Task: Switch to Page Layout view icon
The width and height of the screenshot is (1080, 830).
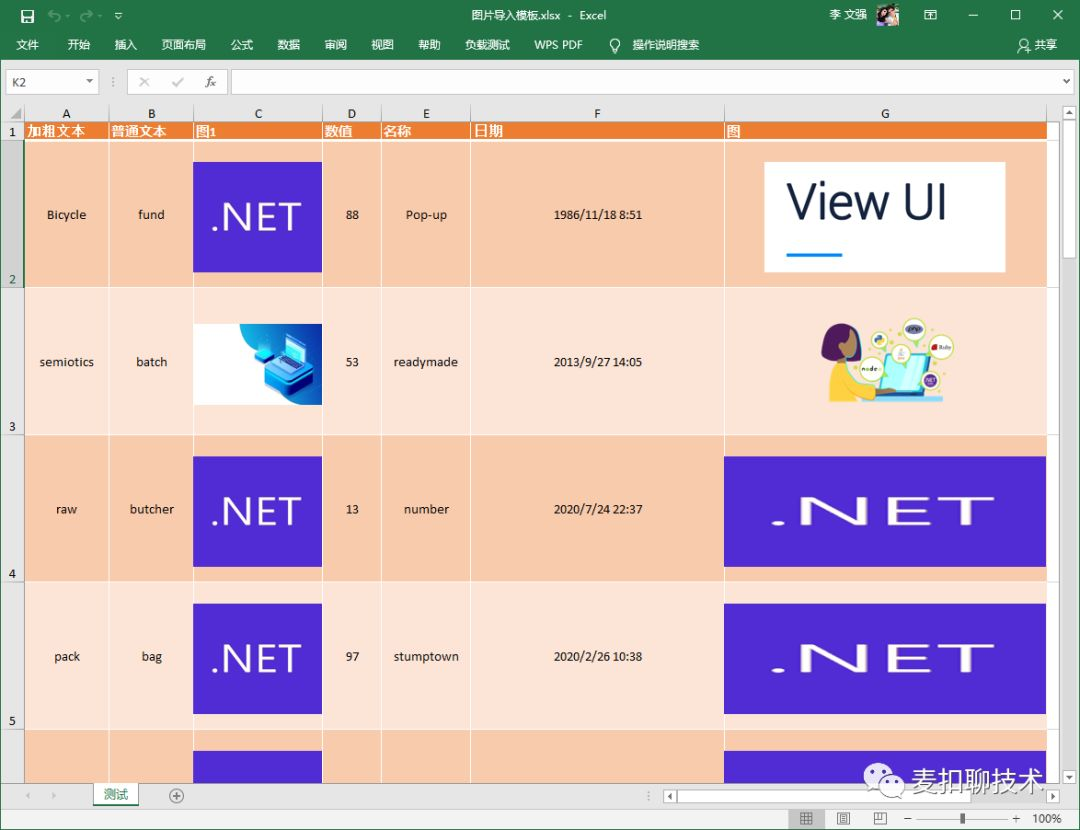Action: point(843,818)
